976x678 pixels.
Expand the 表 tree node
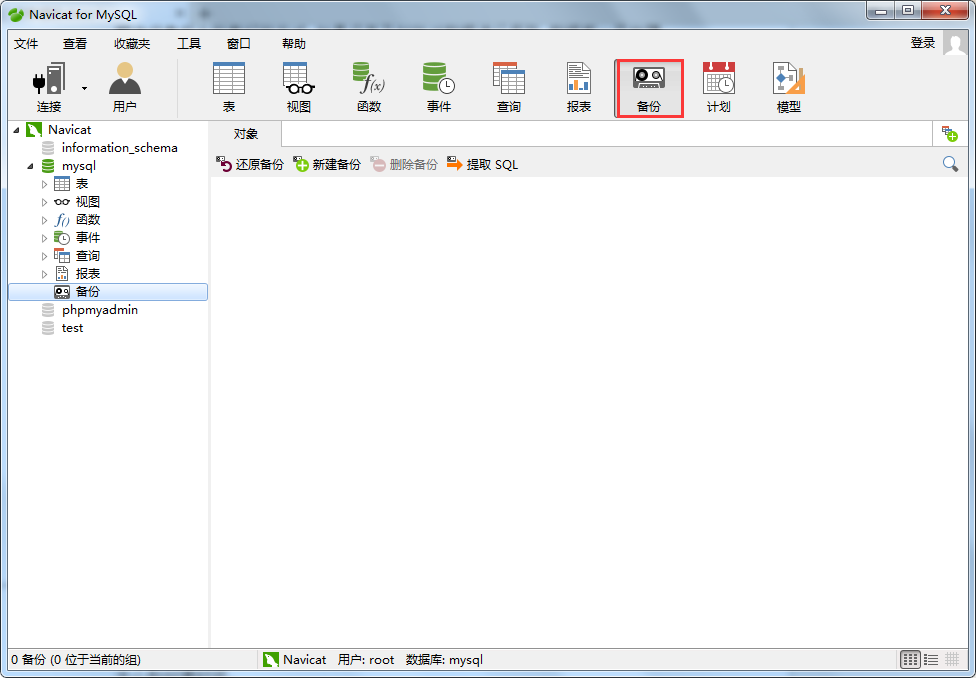pyautogui.click(x=44, y=184)
